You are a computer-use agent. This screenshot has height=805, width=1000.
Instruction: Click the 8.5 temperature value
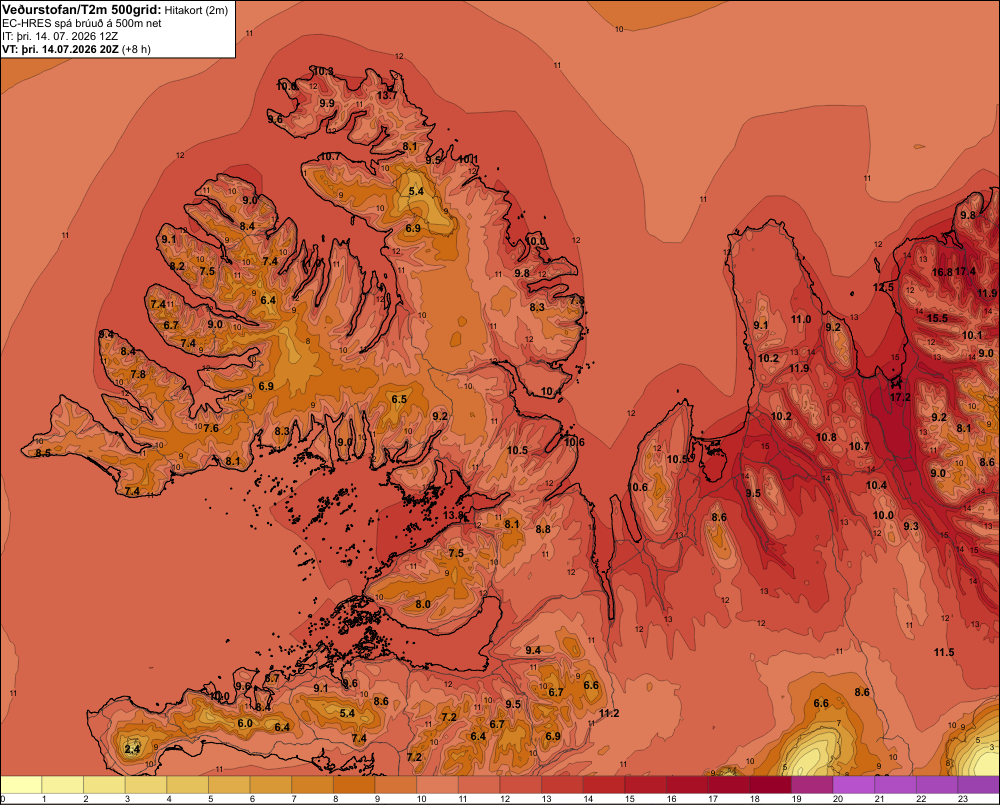click(x=43, y=453)
